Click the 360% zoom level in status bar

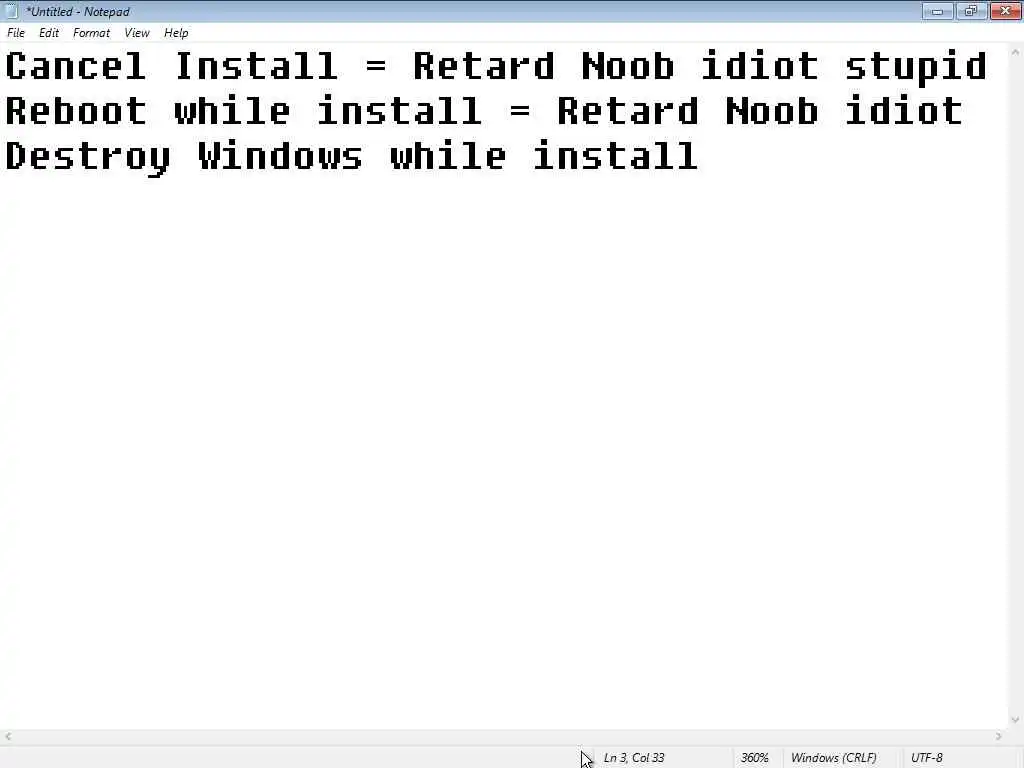(754, 758)
